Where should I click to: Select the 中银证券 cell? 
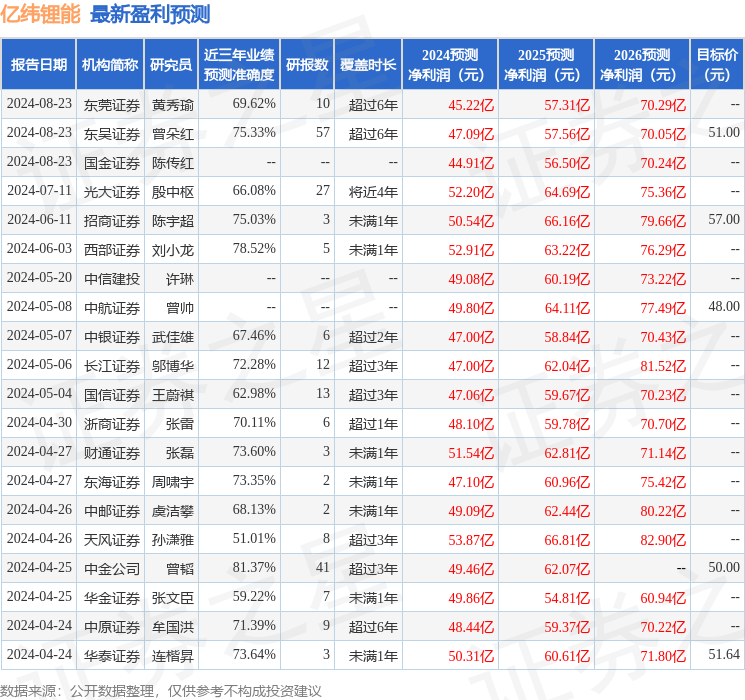click(x=112, y=337)
